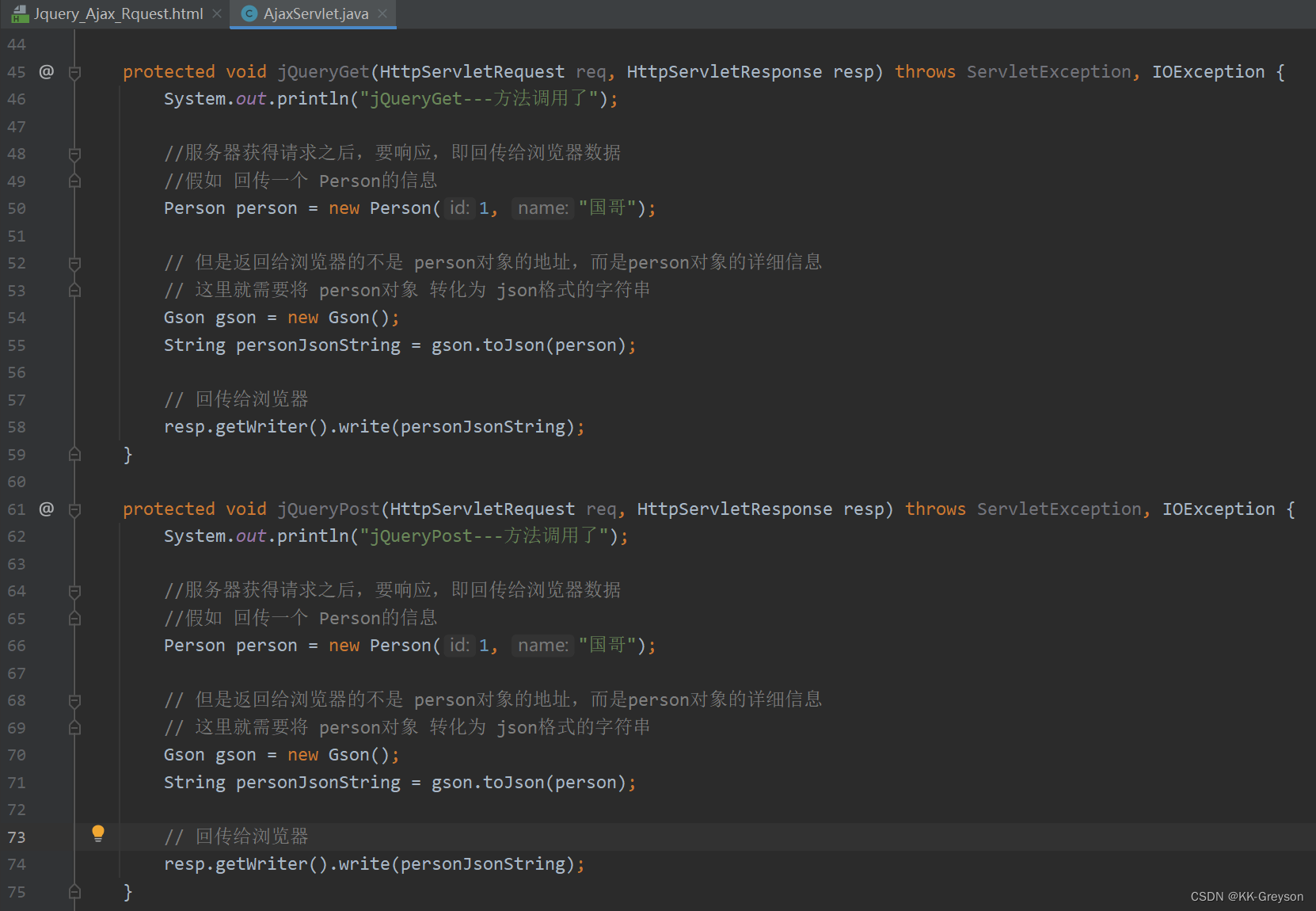Collapse comment block fold at line 68
The height and width of the screenshot is (911, 1316).
74,700
